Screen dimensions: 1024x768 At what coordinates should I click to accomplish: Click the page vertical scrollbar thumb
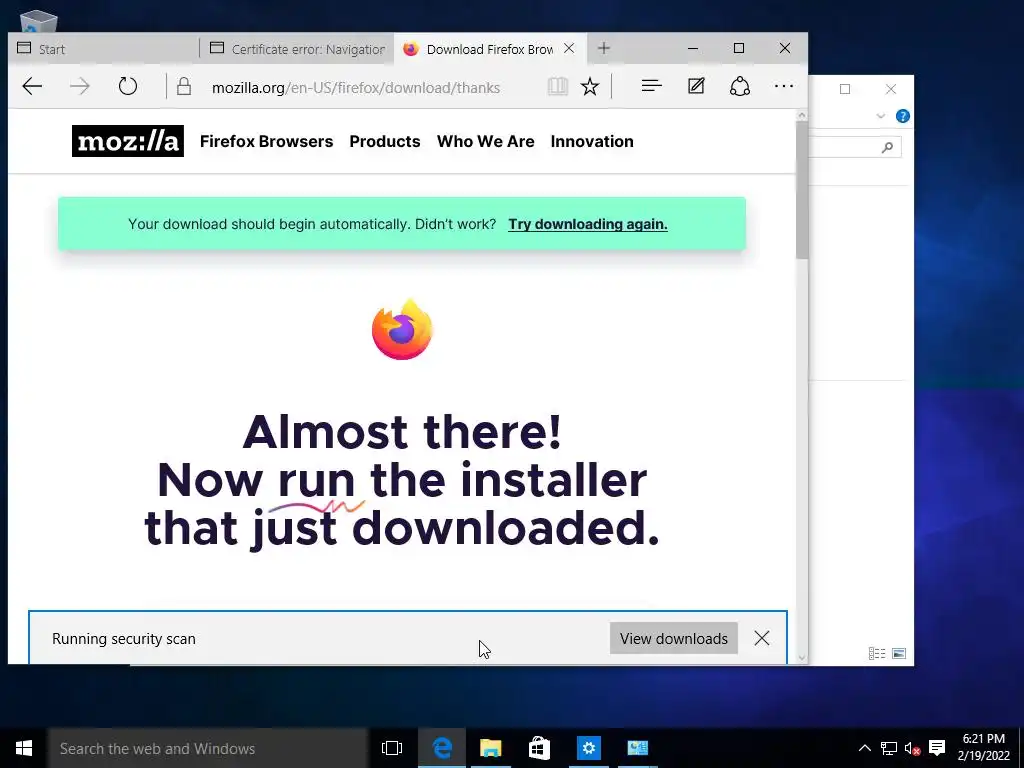click(802, 189)
